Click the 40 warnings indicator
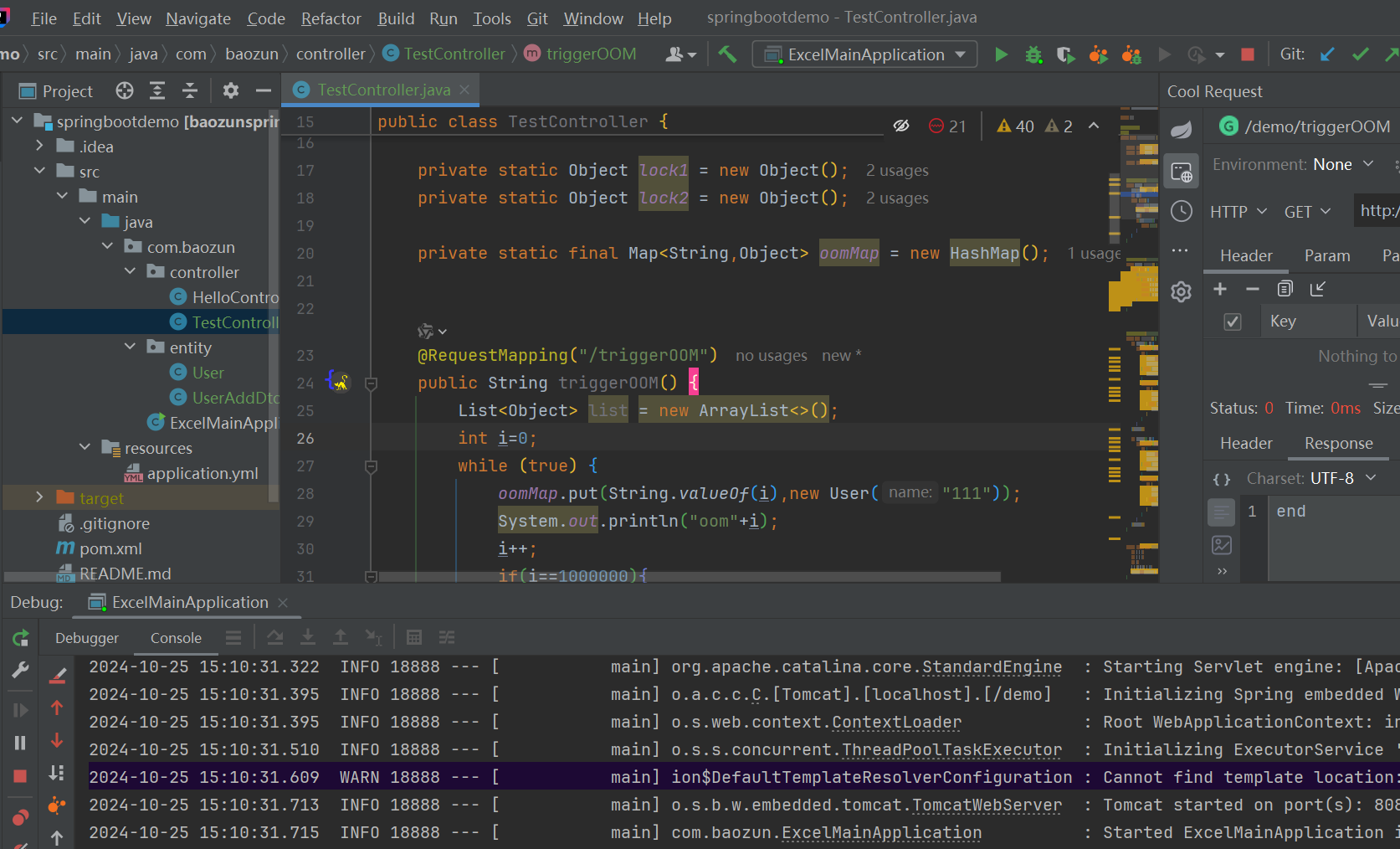The height and width of the screenshot is (849, 1400). (x=1016, y=126)
